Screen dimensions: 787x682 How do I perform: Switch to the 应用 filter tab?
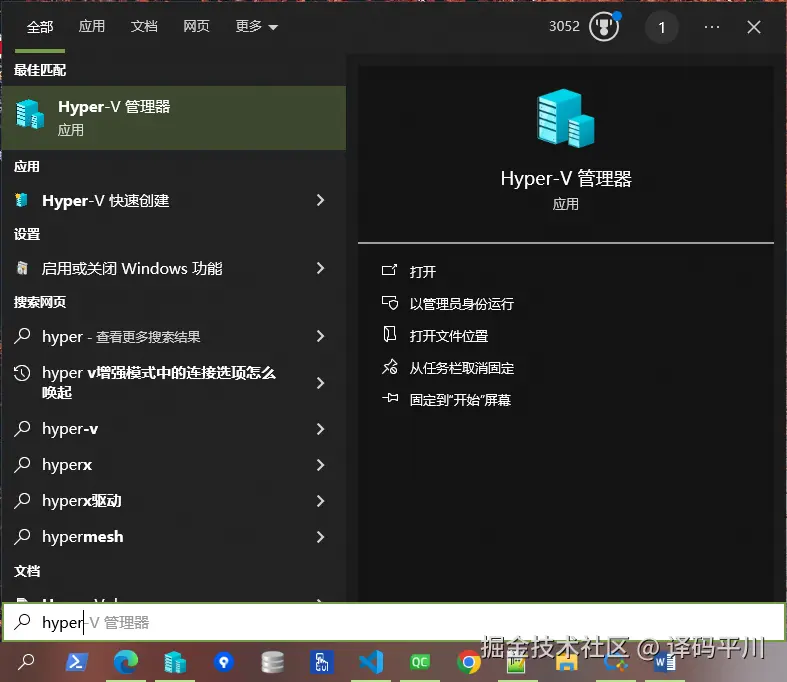92,26
